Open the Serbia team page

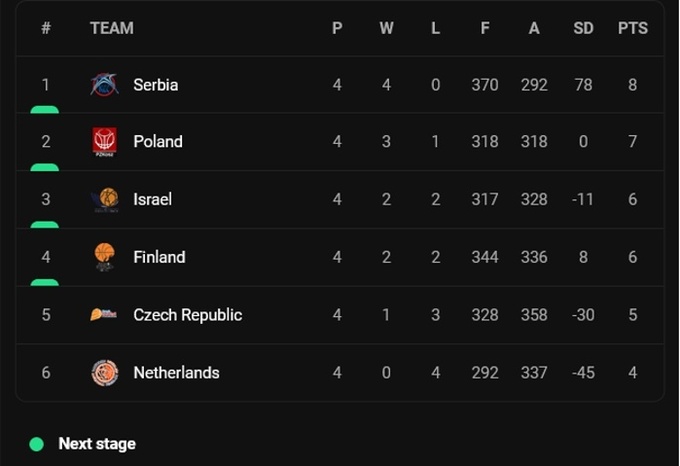155,85
